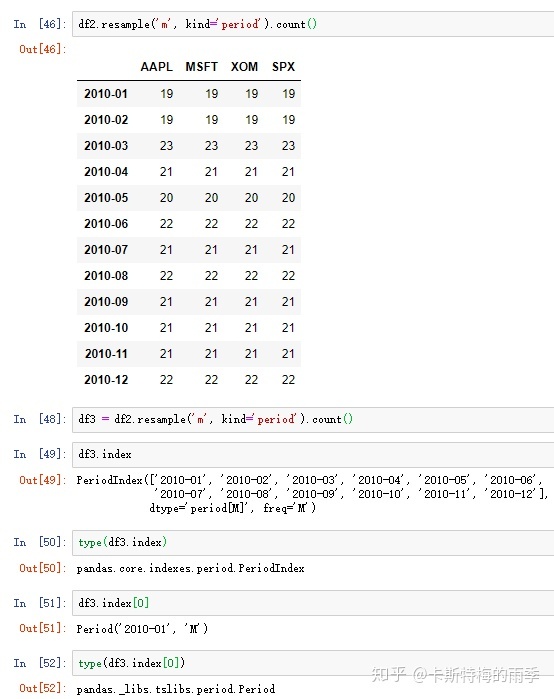The height and width of the screenshot is (699, 554).
Task: Click row label 2010-10
Action: pos(106,328)
